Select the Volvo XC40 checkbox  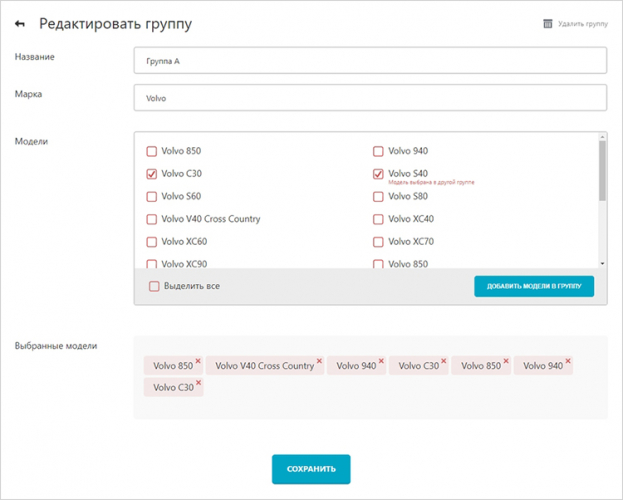tap(378, 219)
